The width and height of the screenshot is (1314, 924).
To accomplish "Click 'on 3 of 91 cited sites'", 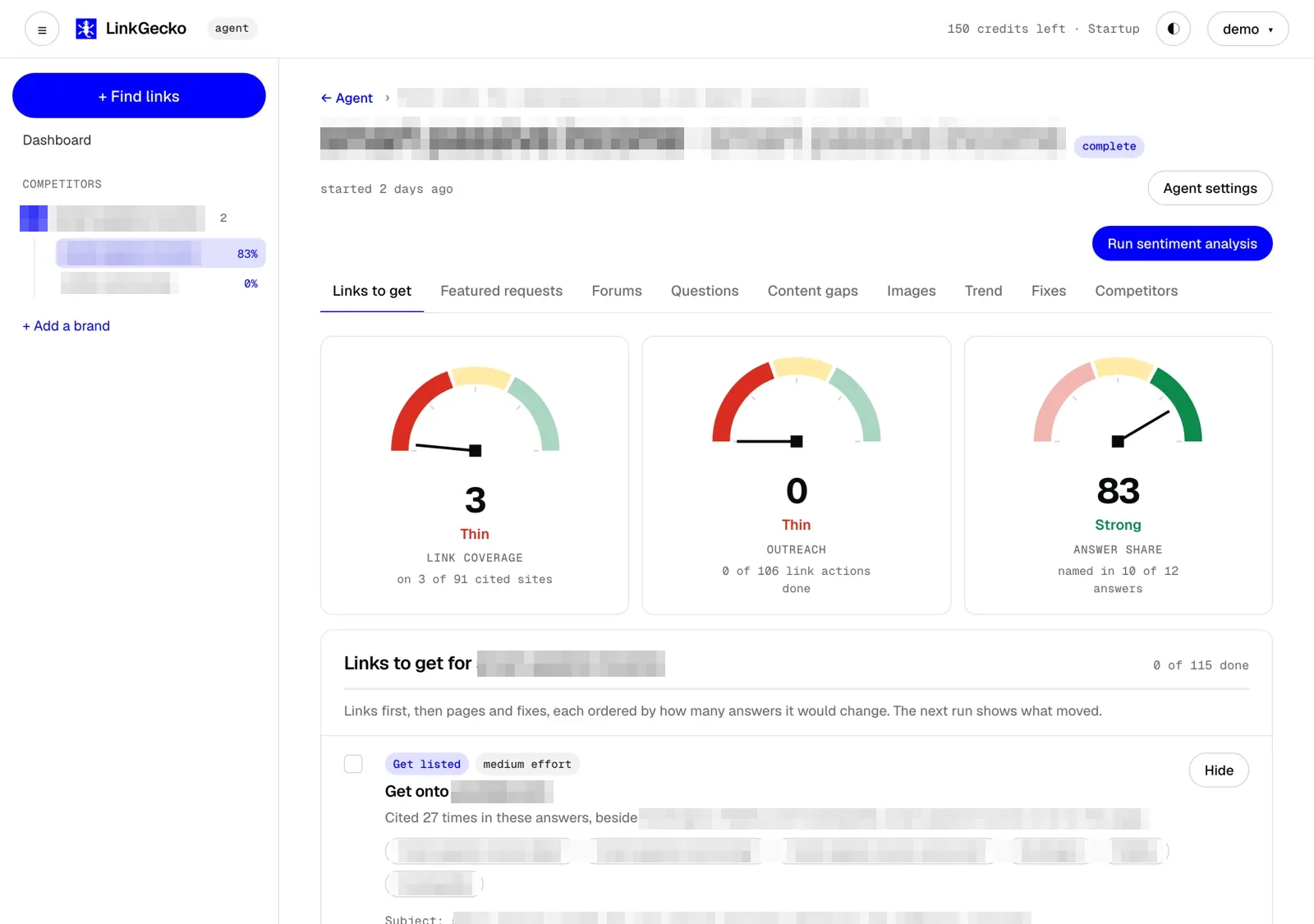I will point(475,579).
